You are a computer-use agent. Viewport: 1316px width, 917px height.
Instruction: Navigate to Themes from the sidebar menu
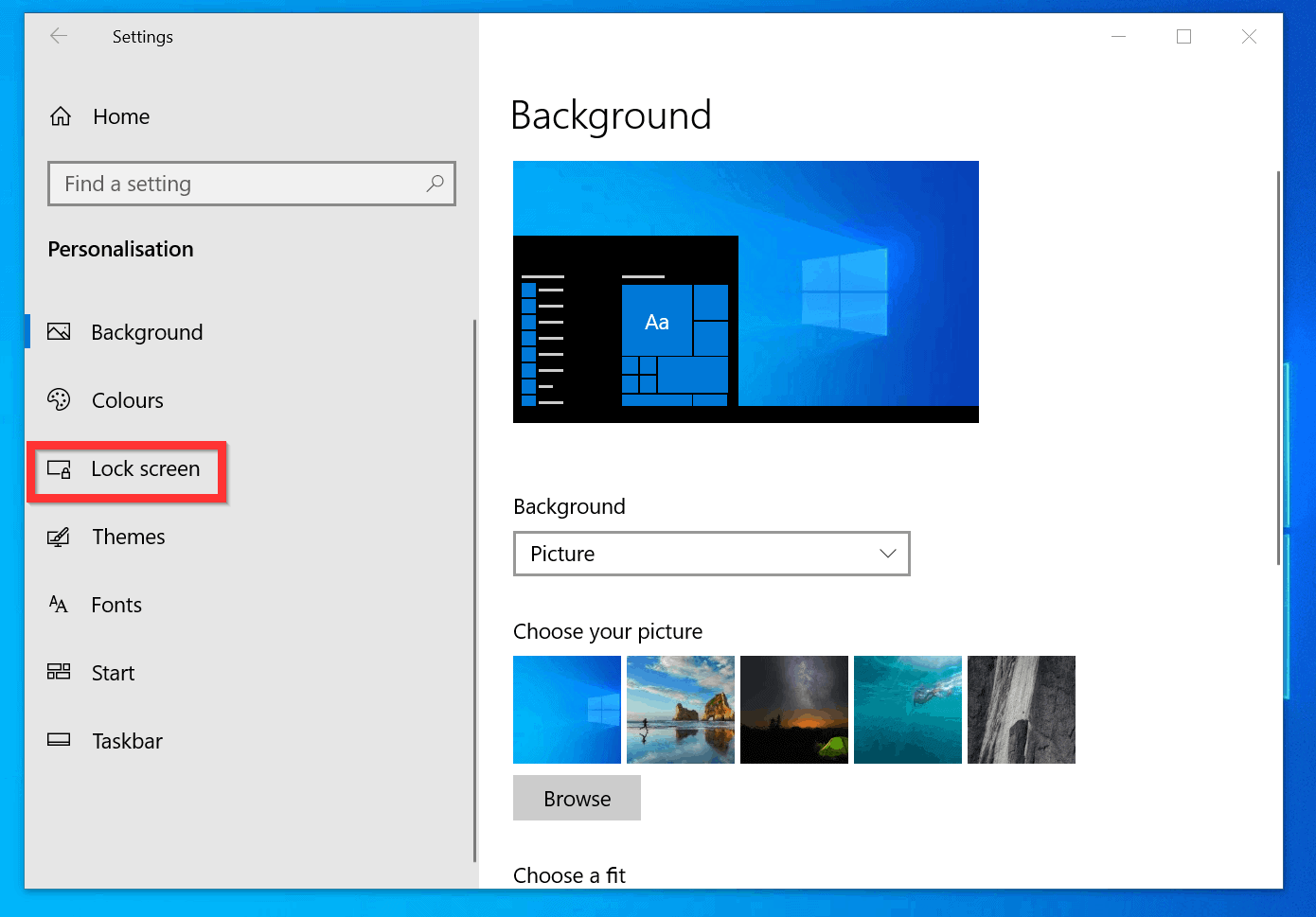point(129,537)
